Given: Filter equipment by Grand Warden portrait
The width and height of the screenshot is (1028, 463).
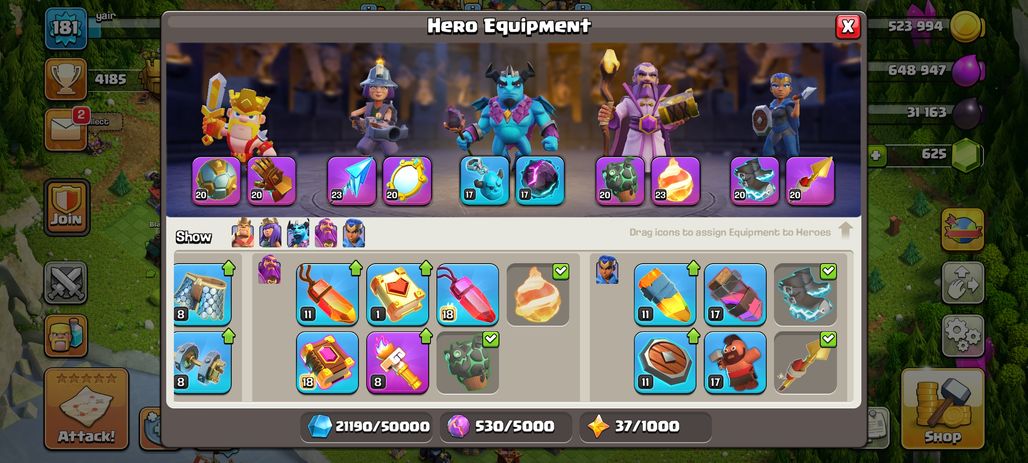Looking at the screenshot, I should pyautogui.click(x=326, y=233).
